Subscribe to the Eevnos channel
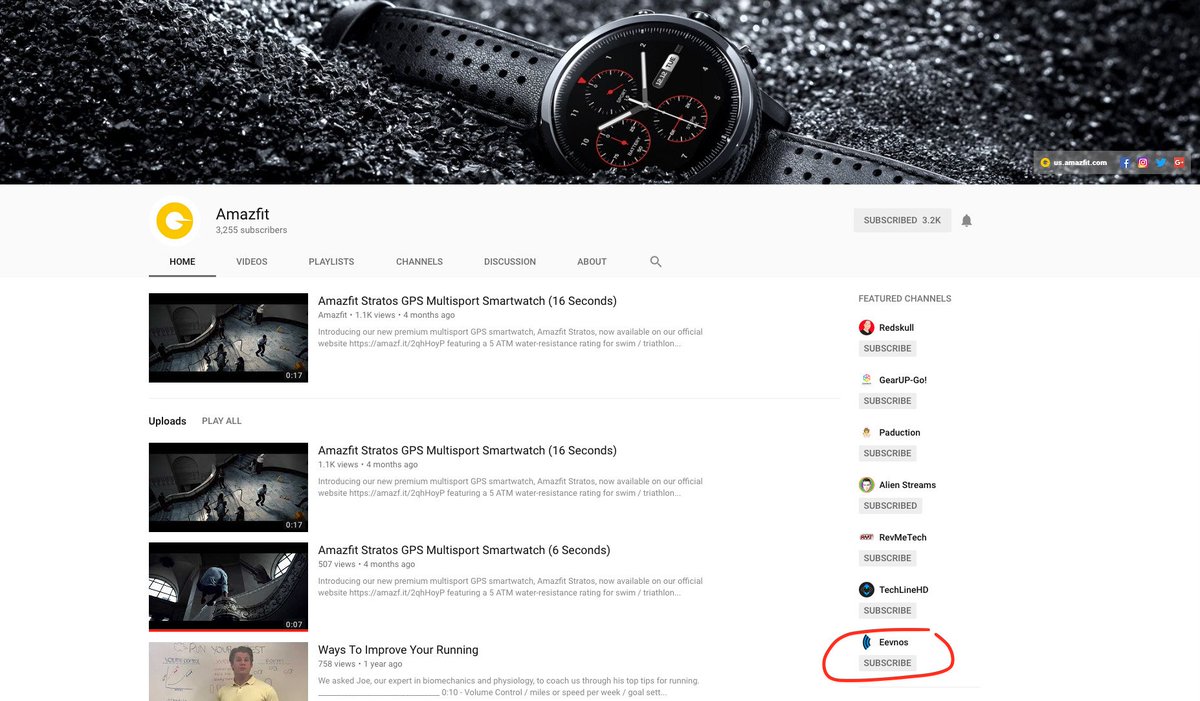 887,663
